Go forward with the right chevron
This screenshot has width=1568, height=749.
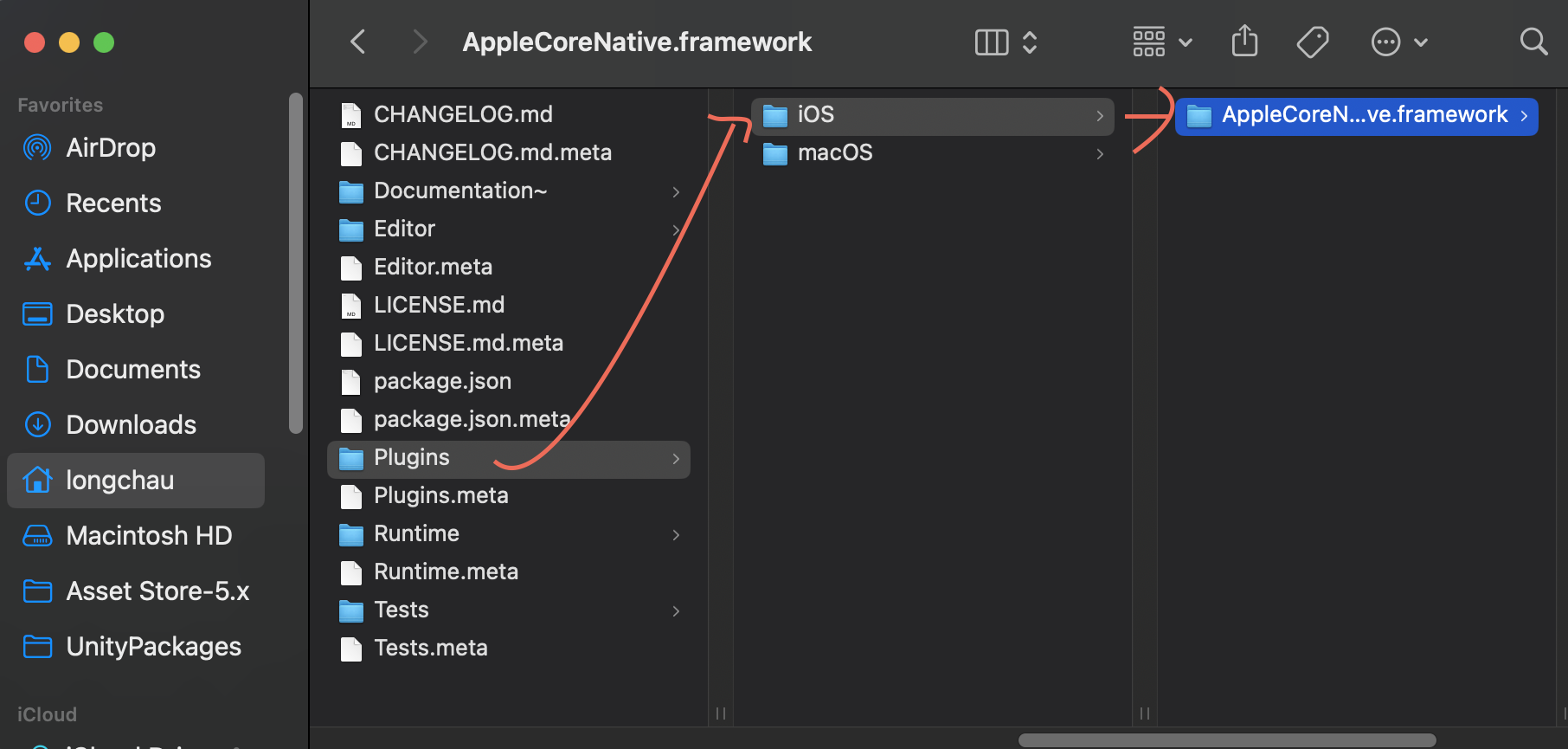click(421, 42)
